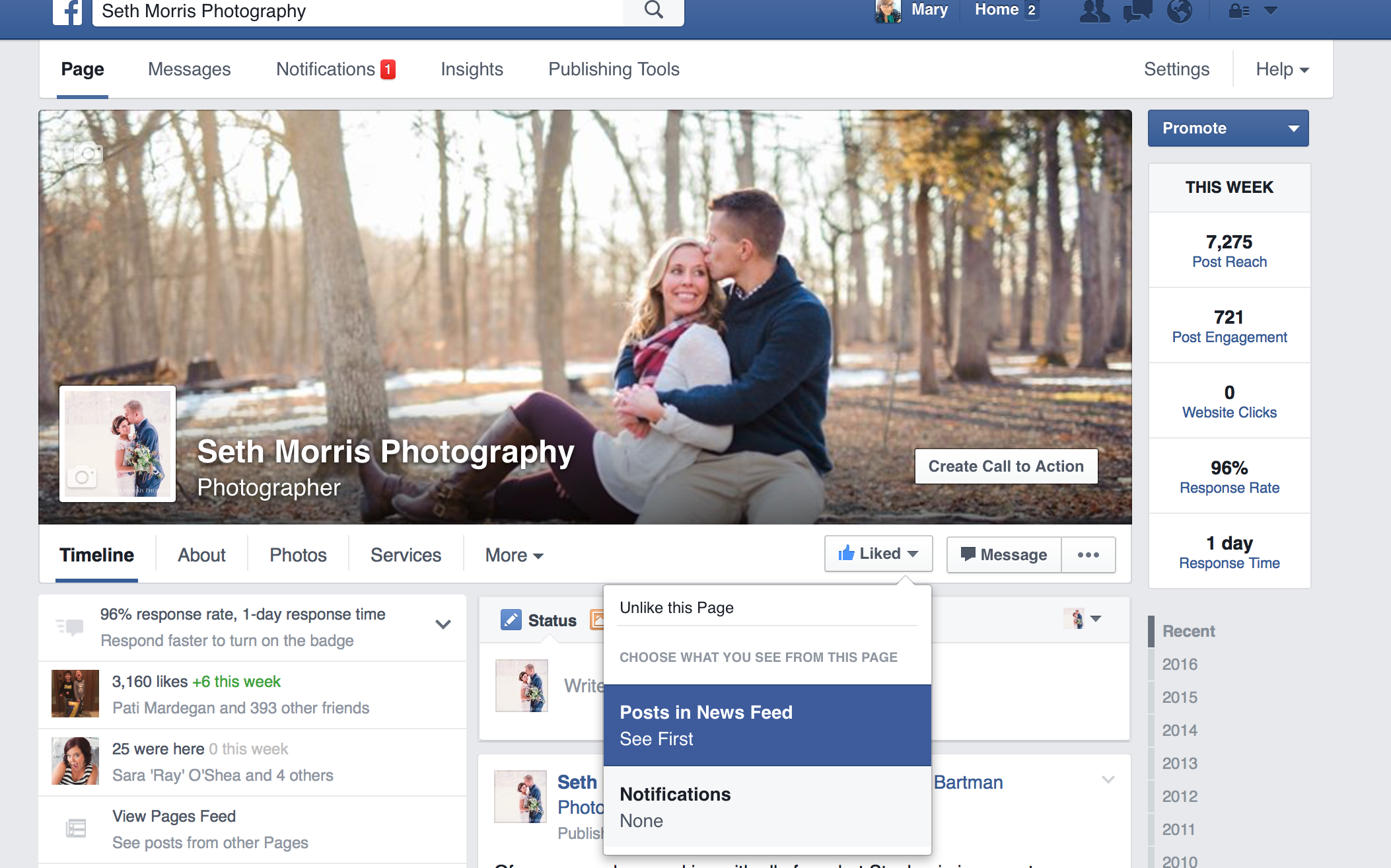Open the Insights tab

click(472, 69)
